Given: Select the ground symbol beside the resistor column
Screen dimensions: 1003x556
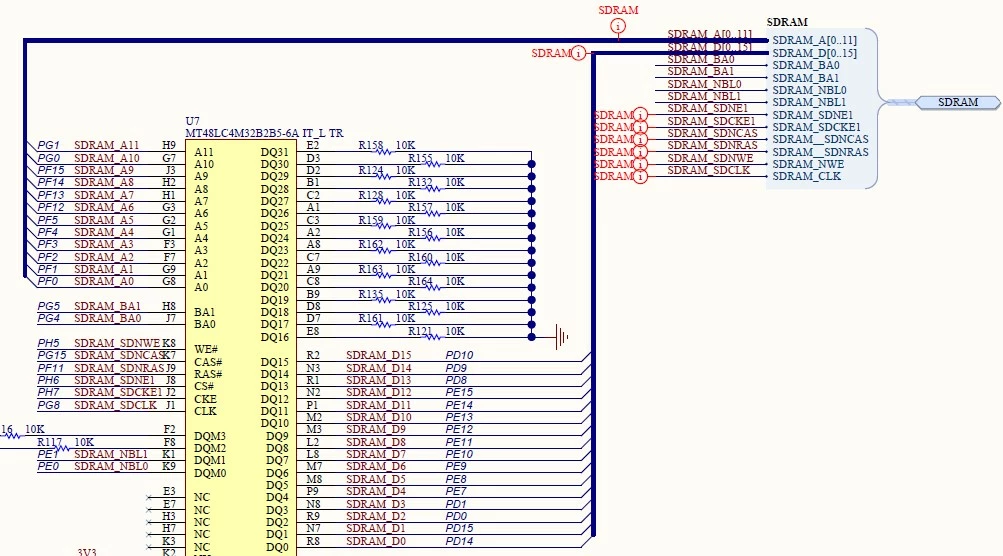Looking at the screenshot, I should pyautogui.click(x=562, y=337).
